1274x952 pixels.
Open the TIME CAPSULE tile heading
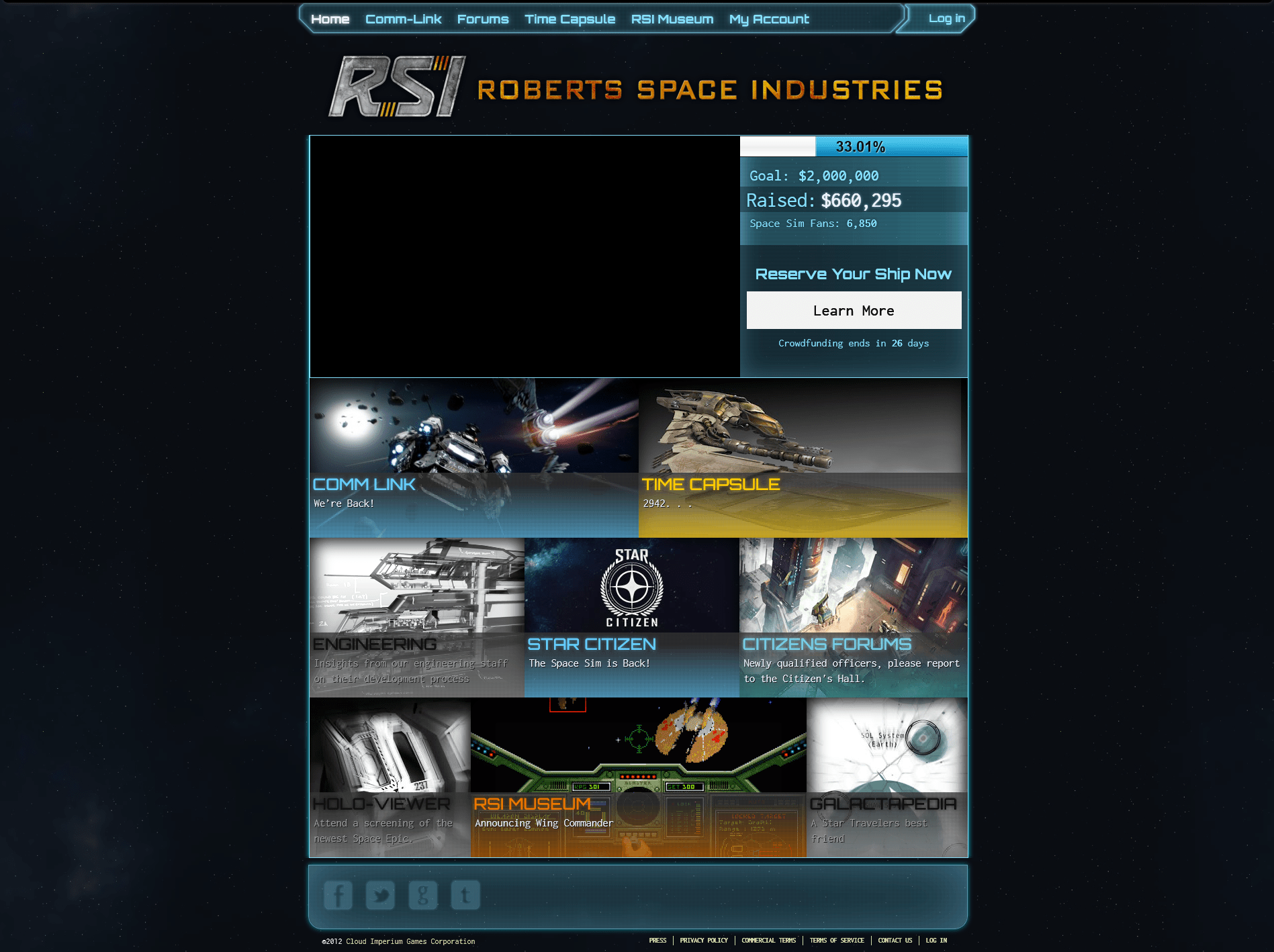click(x=711, y=484)
